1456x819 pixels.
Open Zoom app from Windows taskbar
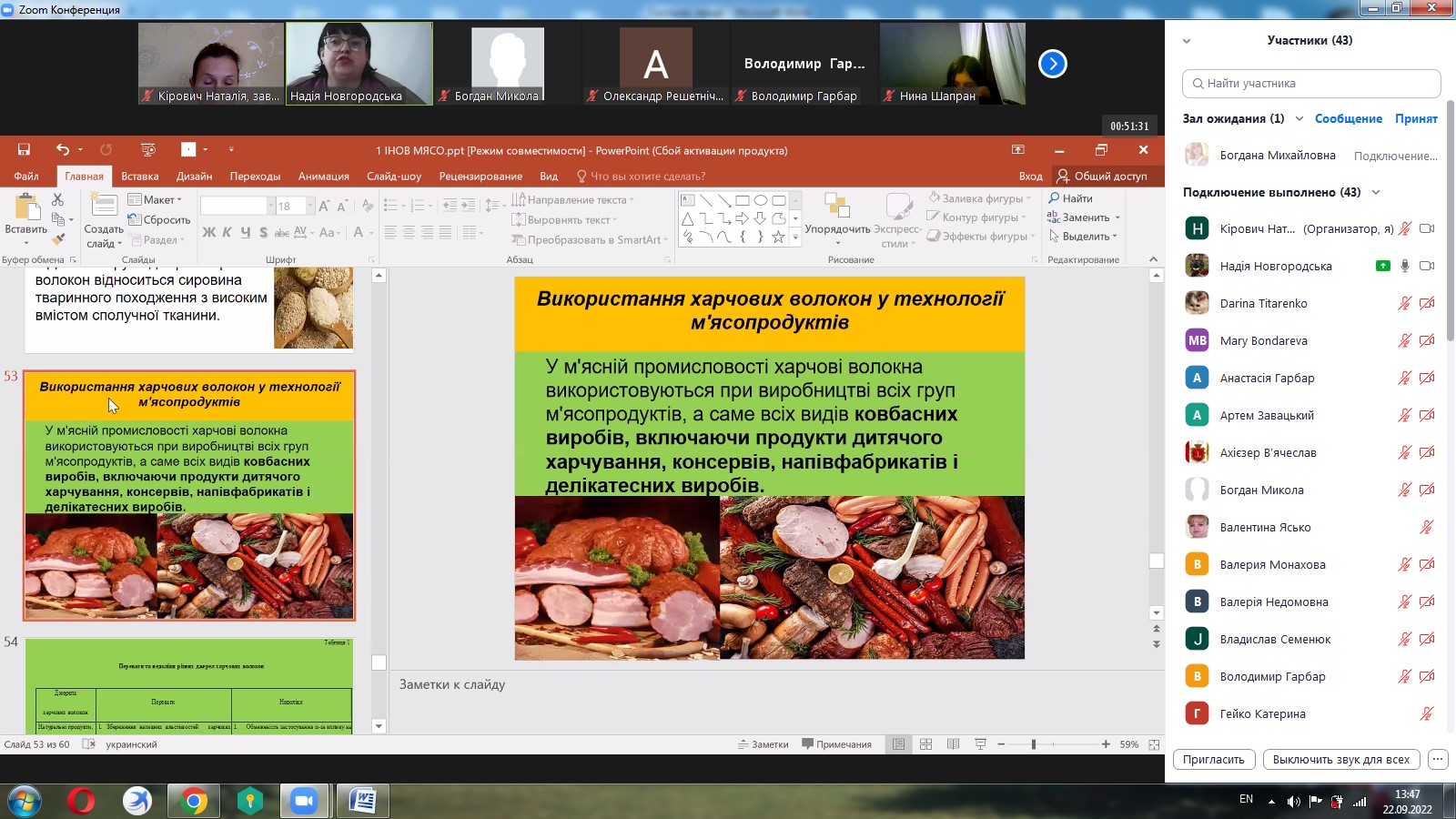[x=303, y=801]
